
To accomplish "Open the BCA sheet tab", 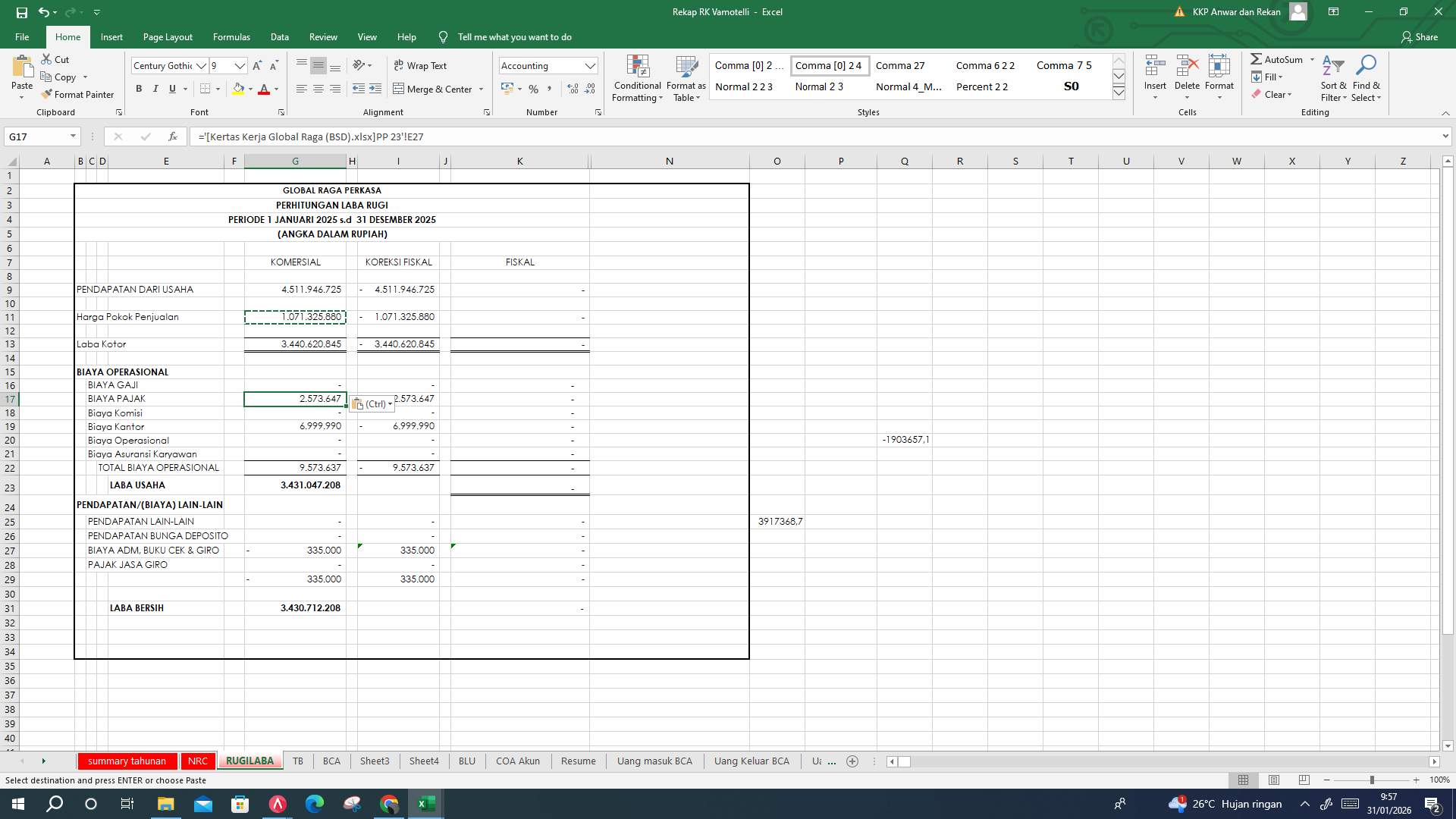I will pyautogui.click(x=331, y=761).
